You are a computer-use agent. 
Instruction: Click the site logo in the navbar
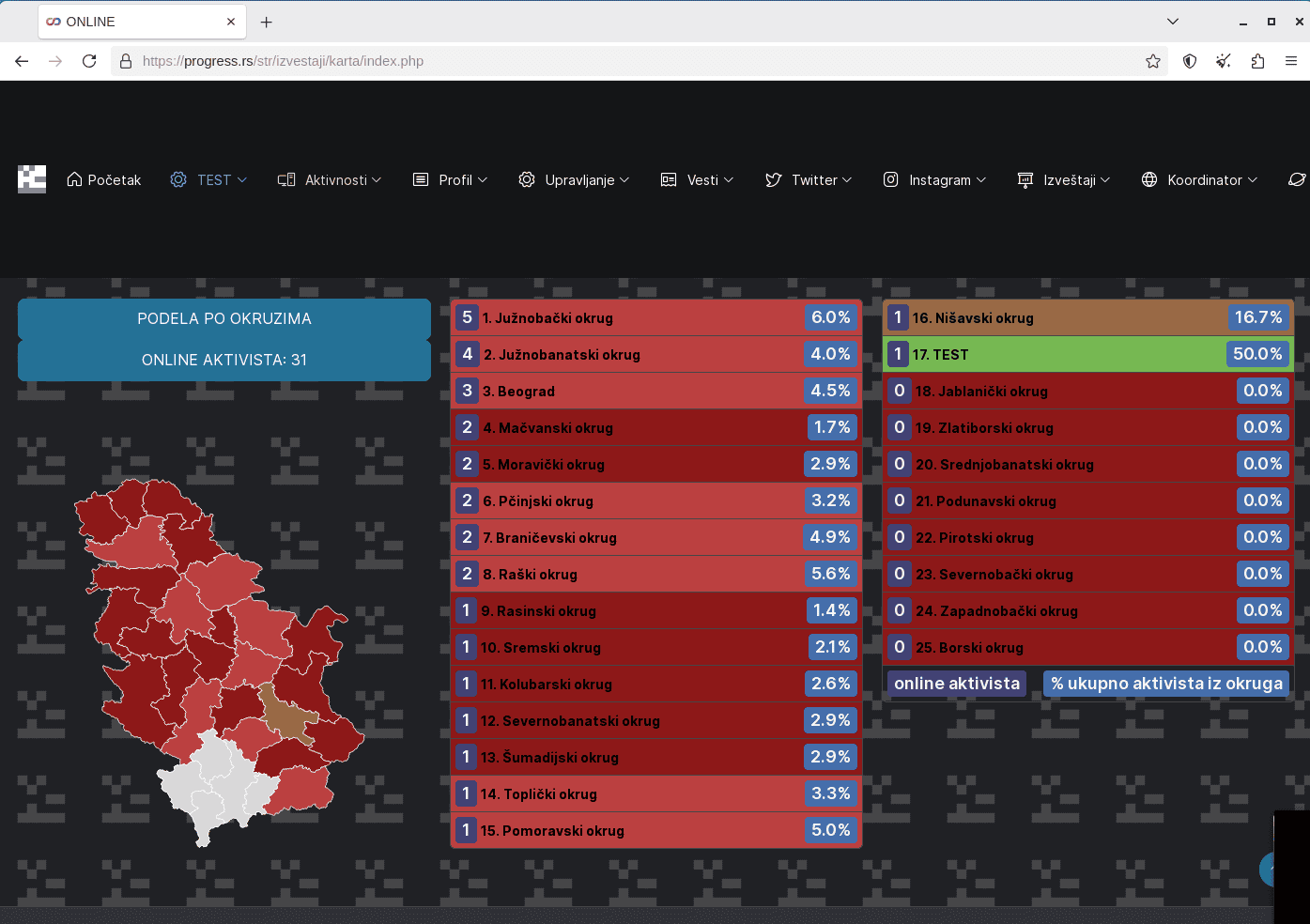[x=32, y=179]
